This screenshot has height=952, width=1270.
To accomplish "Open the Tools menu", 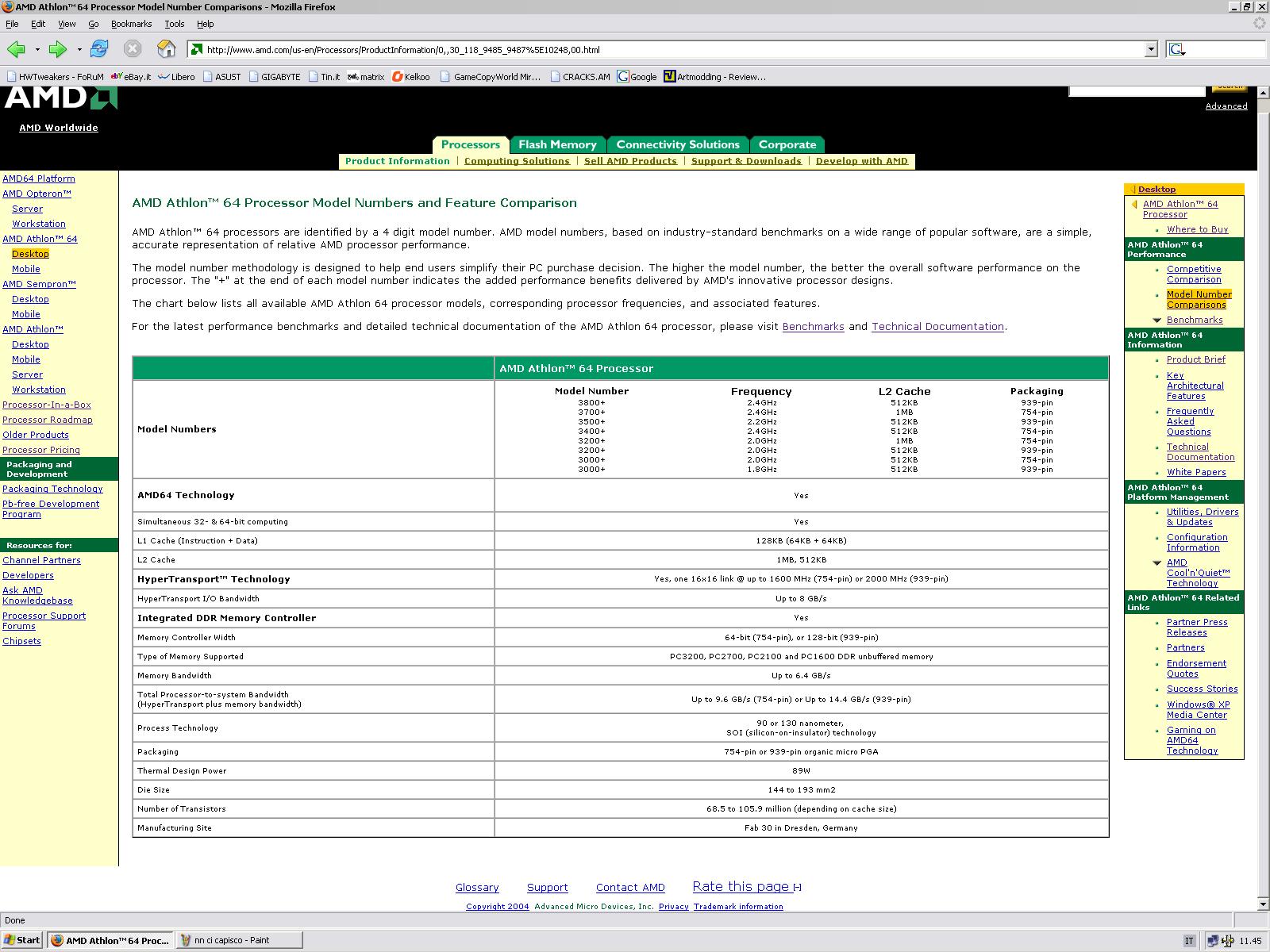I will (x=175, y=24).
